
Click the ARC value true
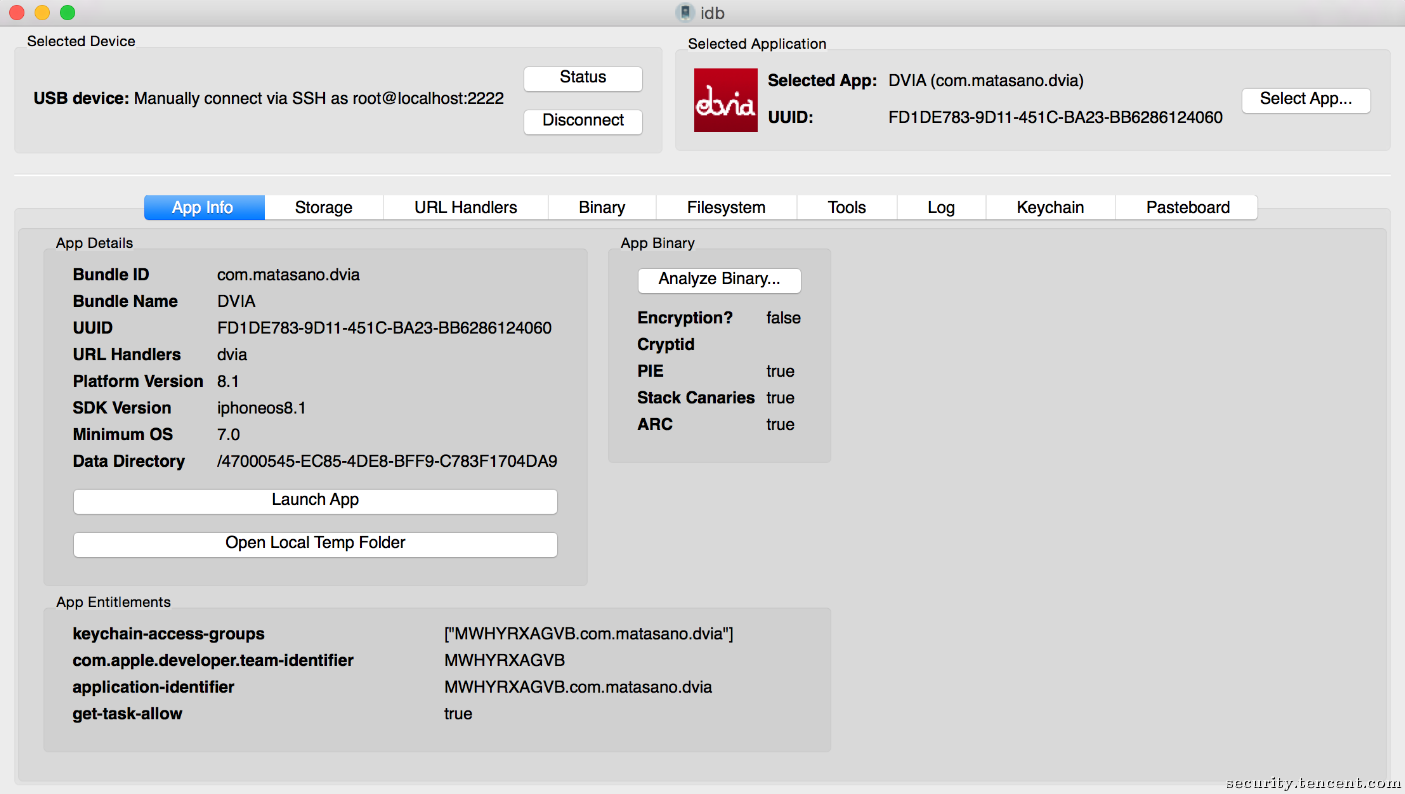780,424
